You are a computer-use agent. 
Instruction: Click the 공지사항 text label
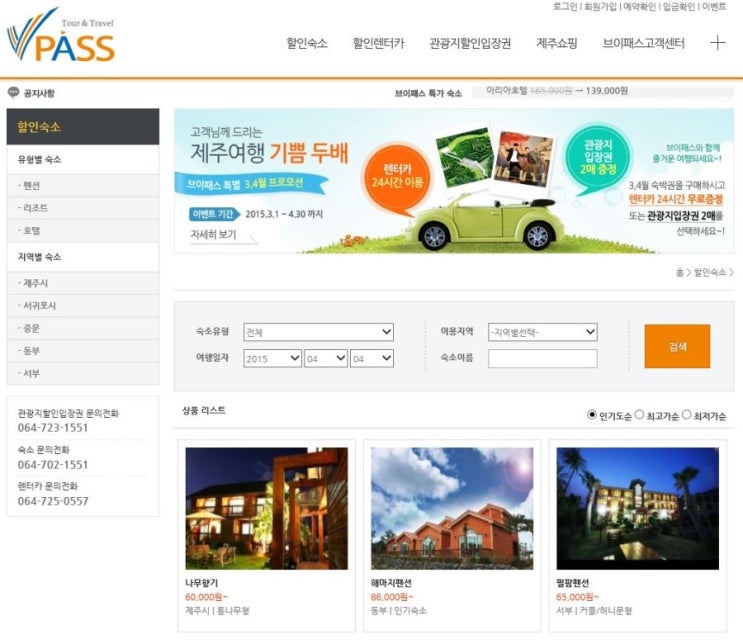(x=39, y=93)
